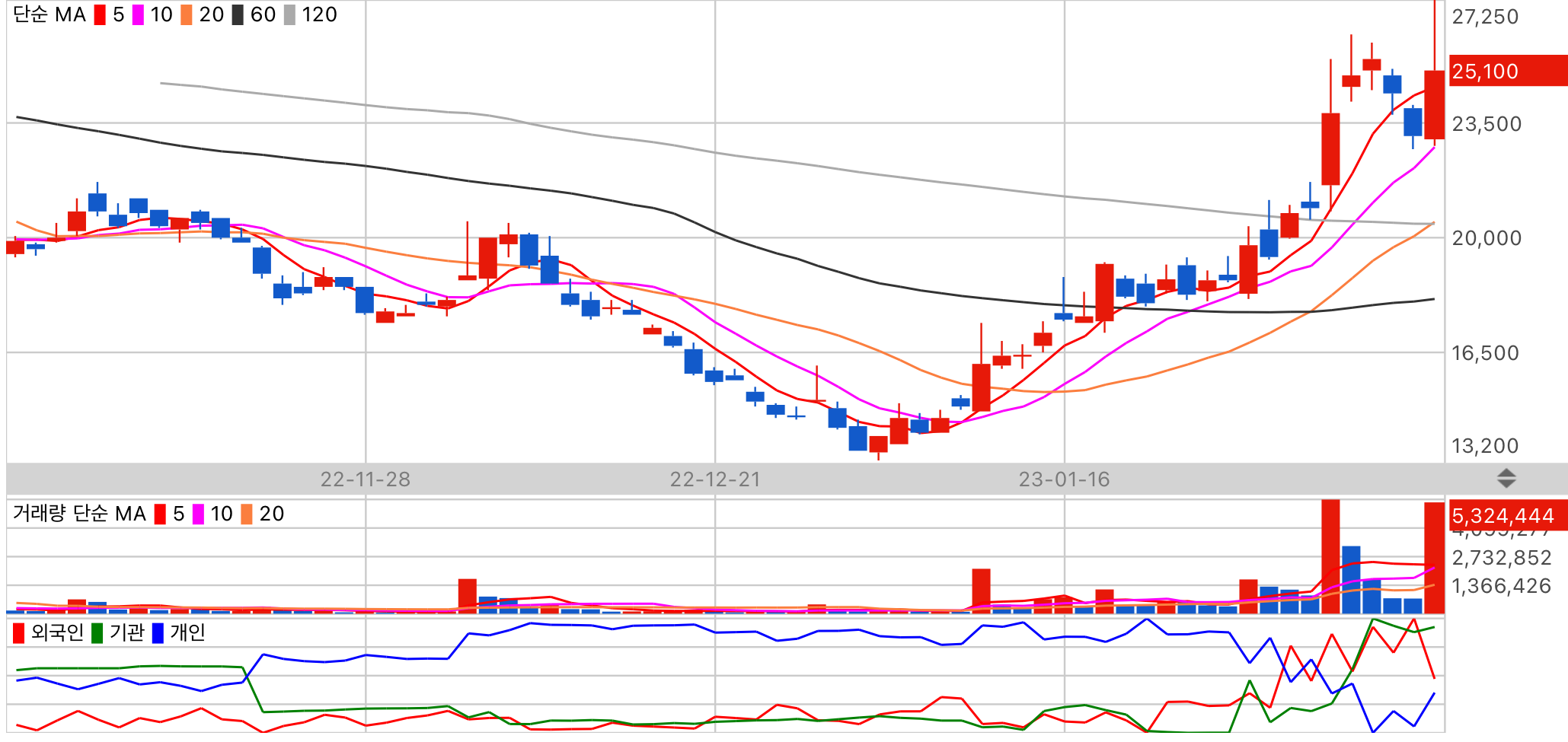Click the up/down resize arrows icon
Viewport: 1568px width, 742px height.
click(1506, 479)
